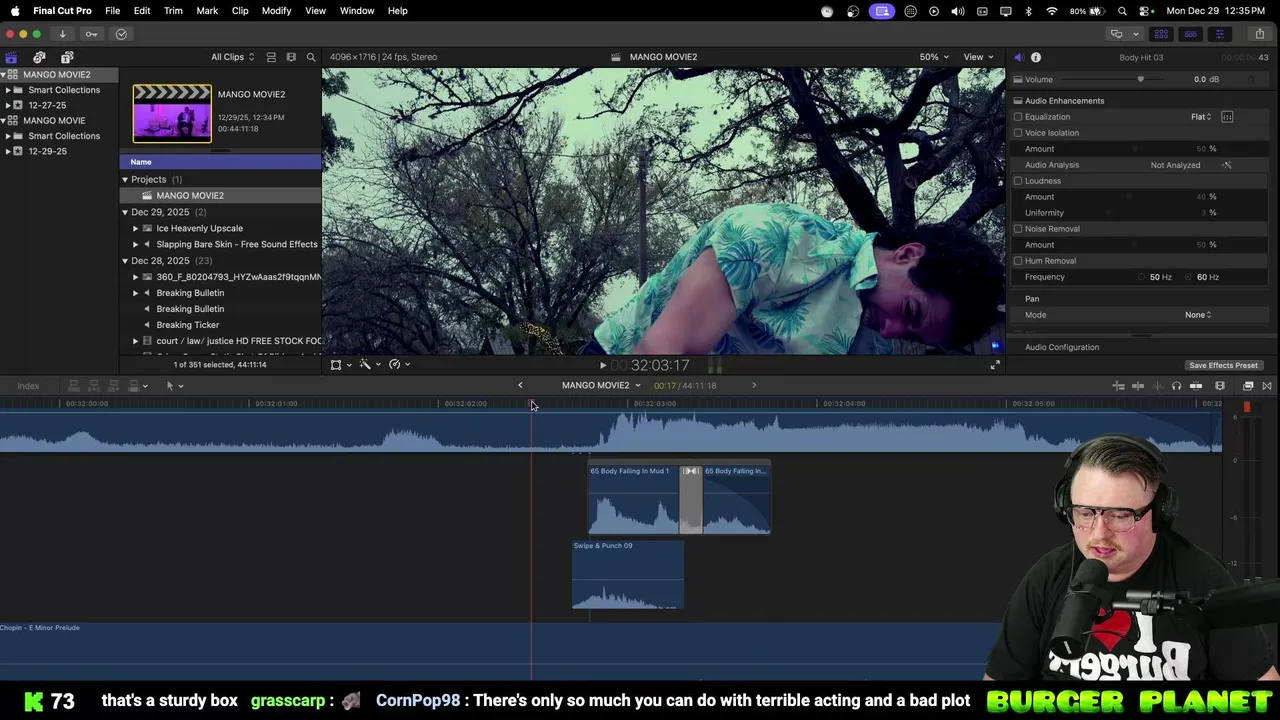
Task: Toggle the Inspector panel visibility button
Action: [x=1219, y=34]
